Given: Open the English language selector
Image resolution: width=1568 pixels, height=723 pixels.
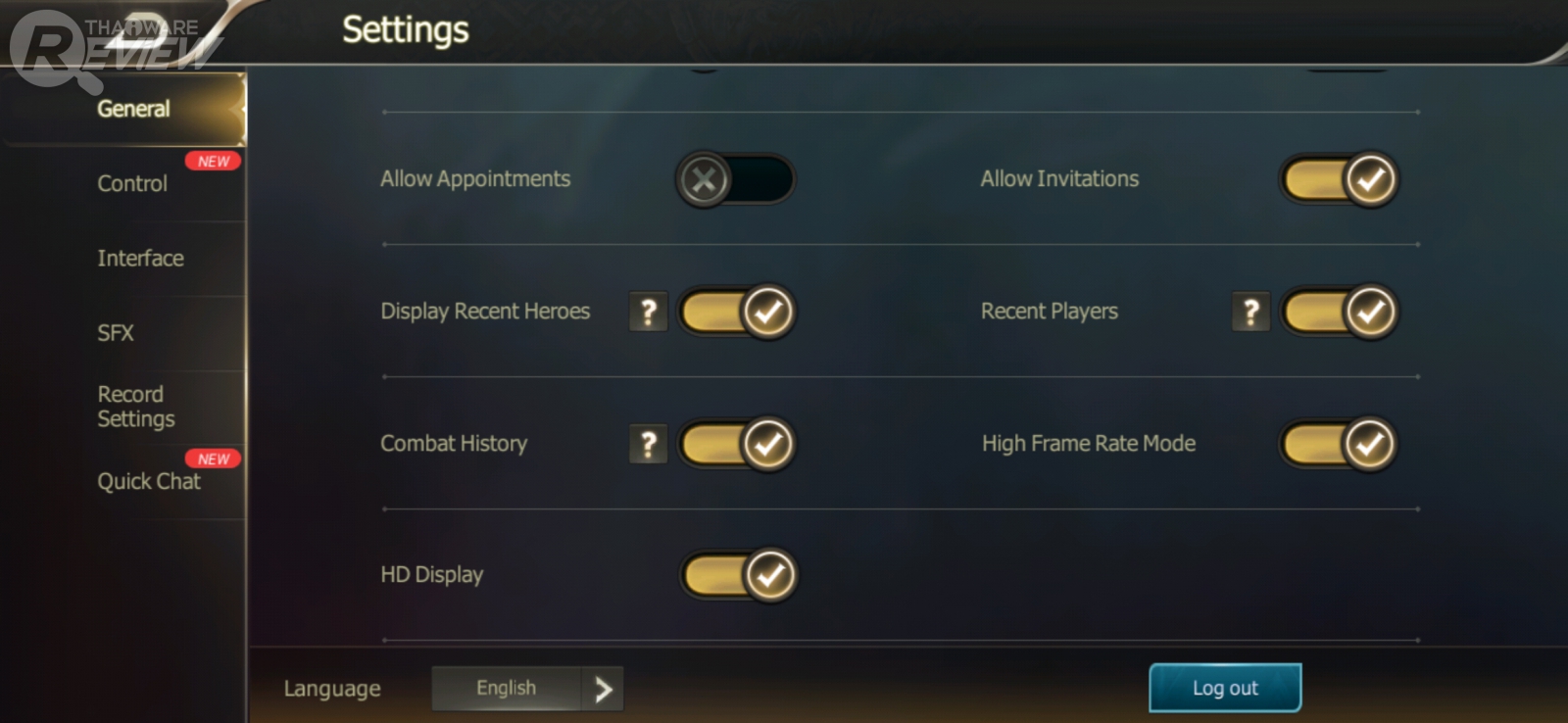Looking at the screenshot, I should pyautogui.click(x=507, y=689).
